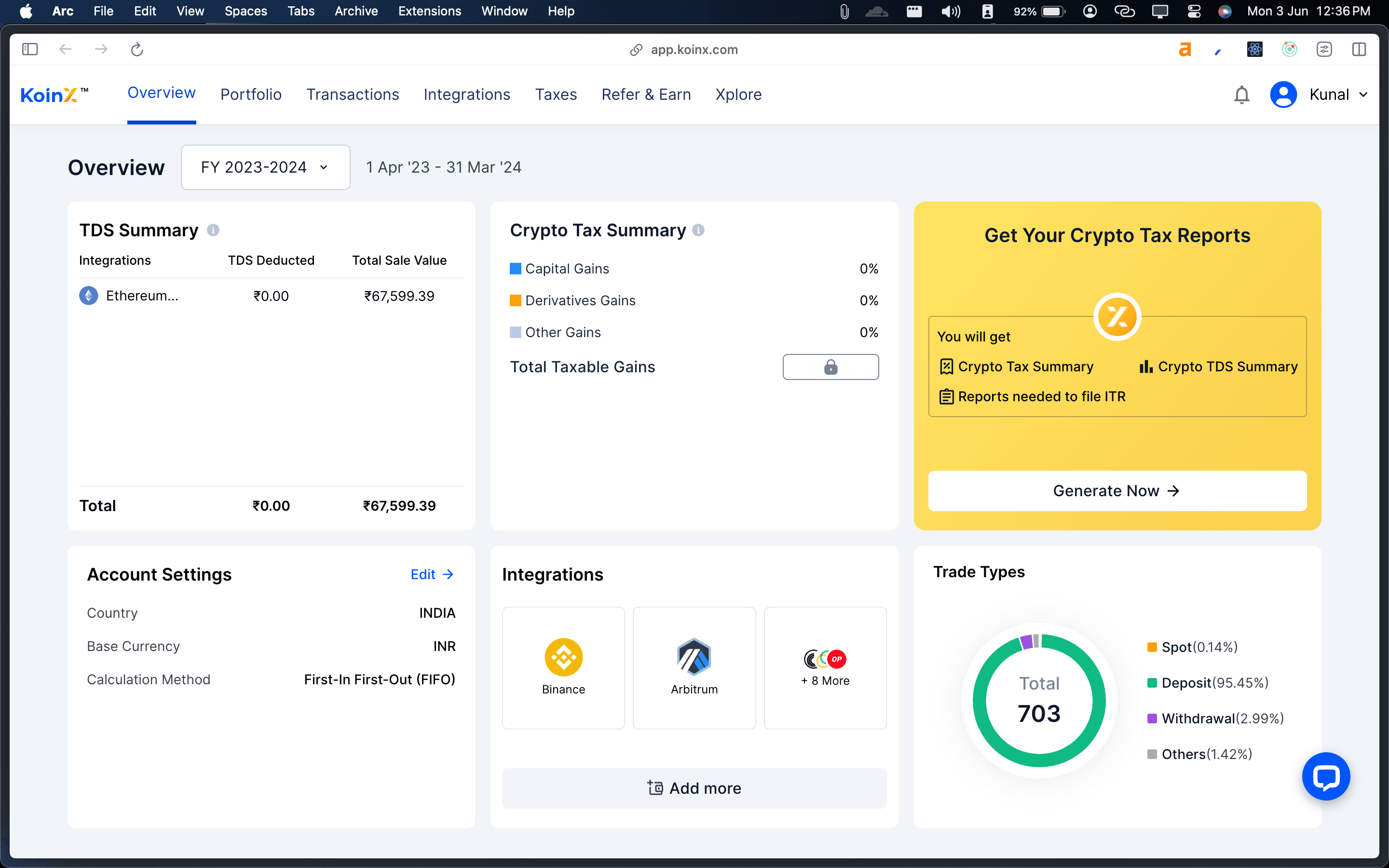Open macOS Control Center toggle icon
1389x868 pixels.
point(1194,12)
